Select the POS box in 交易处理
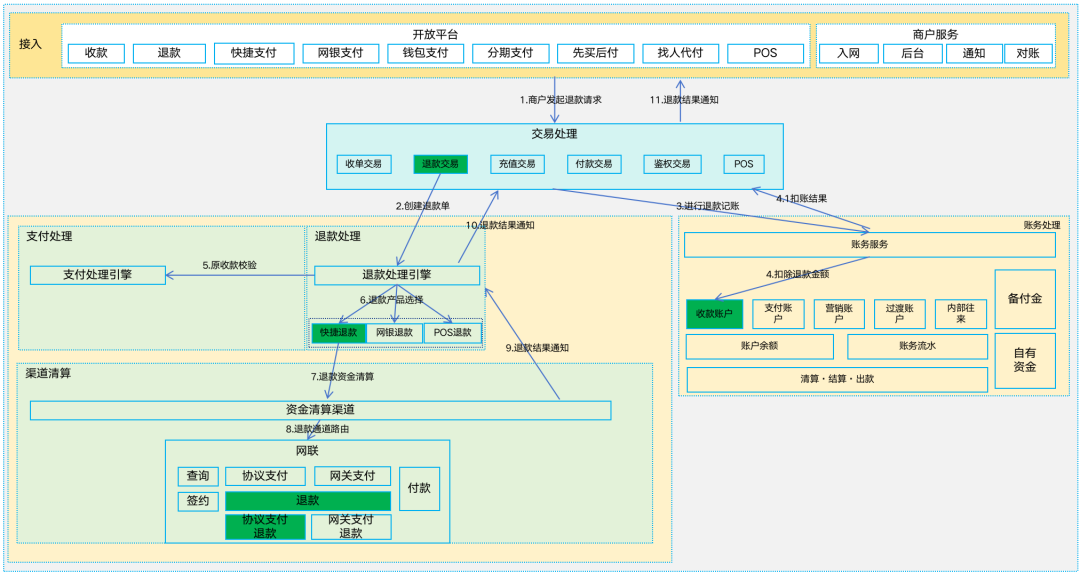 (x=744, y=164)
